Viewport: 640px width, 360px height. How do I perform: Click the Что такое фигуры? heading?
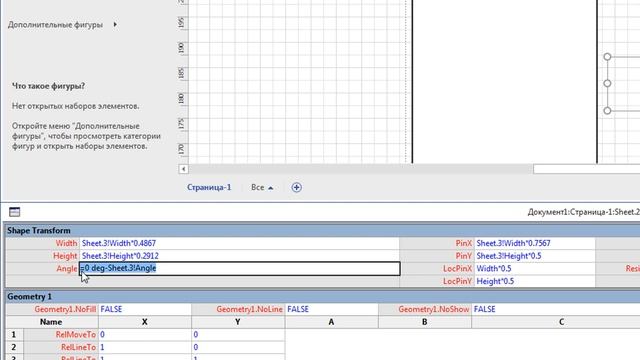48,86
